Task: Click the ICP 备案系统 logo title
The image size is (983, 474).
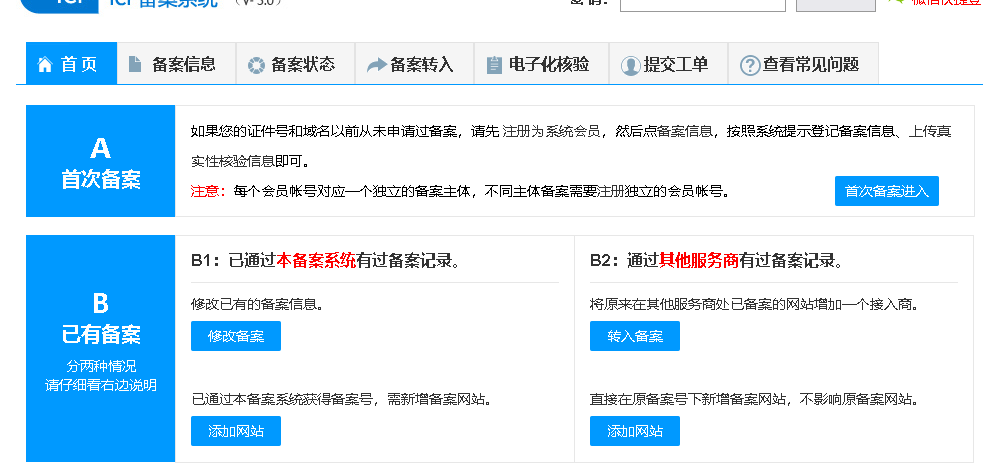Action: (x=160, y=4)
